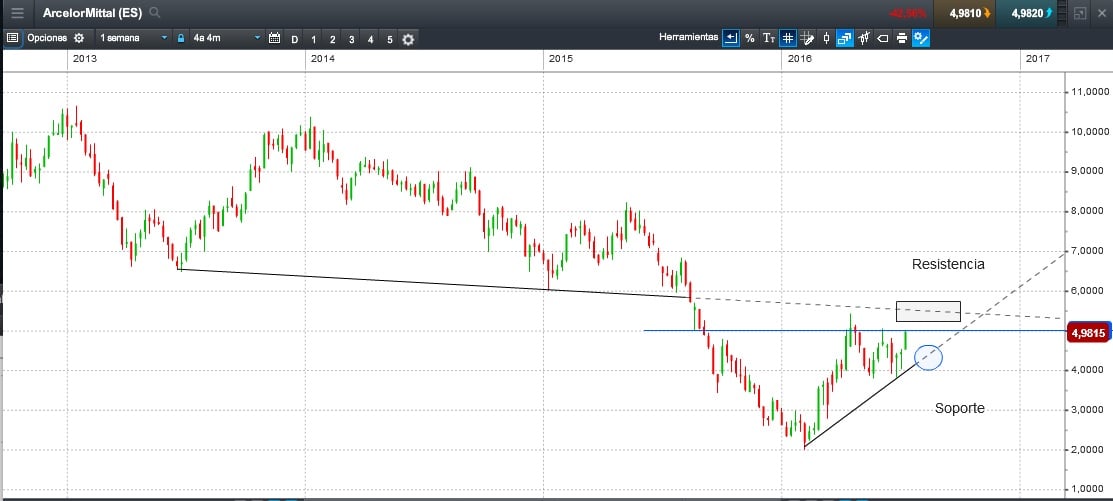Image resolution: width=1113 pixels, height=501 pixels.
Task: Toggle the percentage scale button
Action: (x=749, y=38)
